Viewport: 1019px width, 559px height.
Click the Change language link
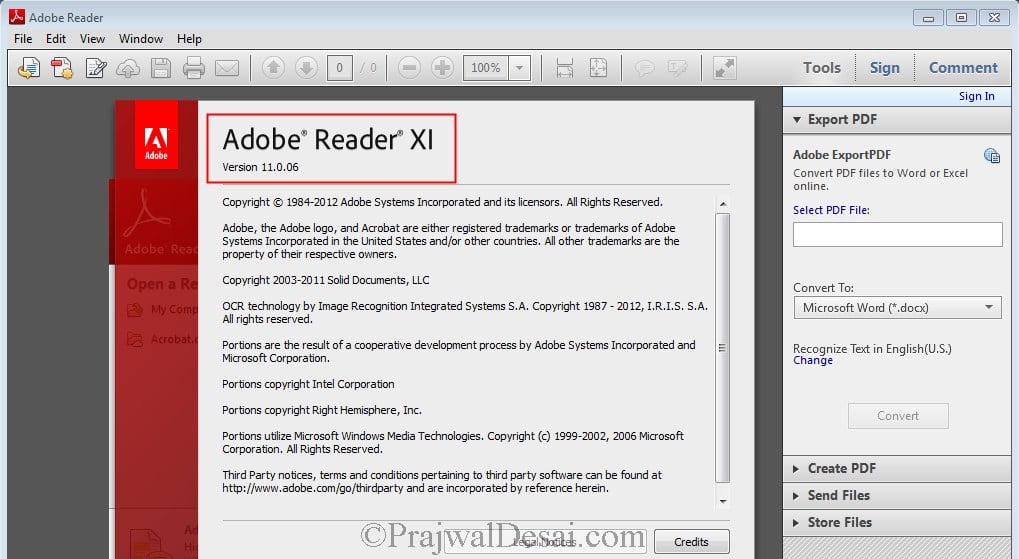click(812, 361)
